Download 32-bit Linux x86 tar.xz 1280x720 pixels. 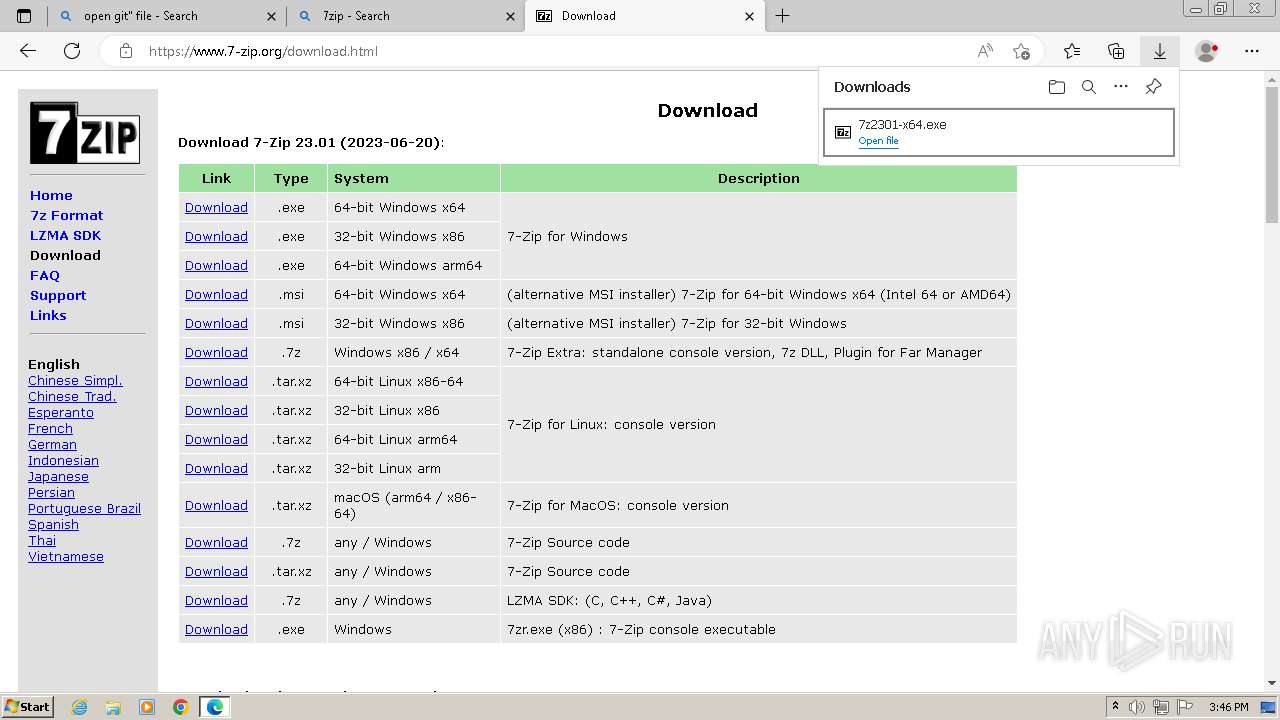[216, 410]
